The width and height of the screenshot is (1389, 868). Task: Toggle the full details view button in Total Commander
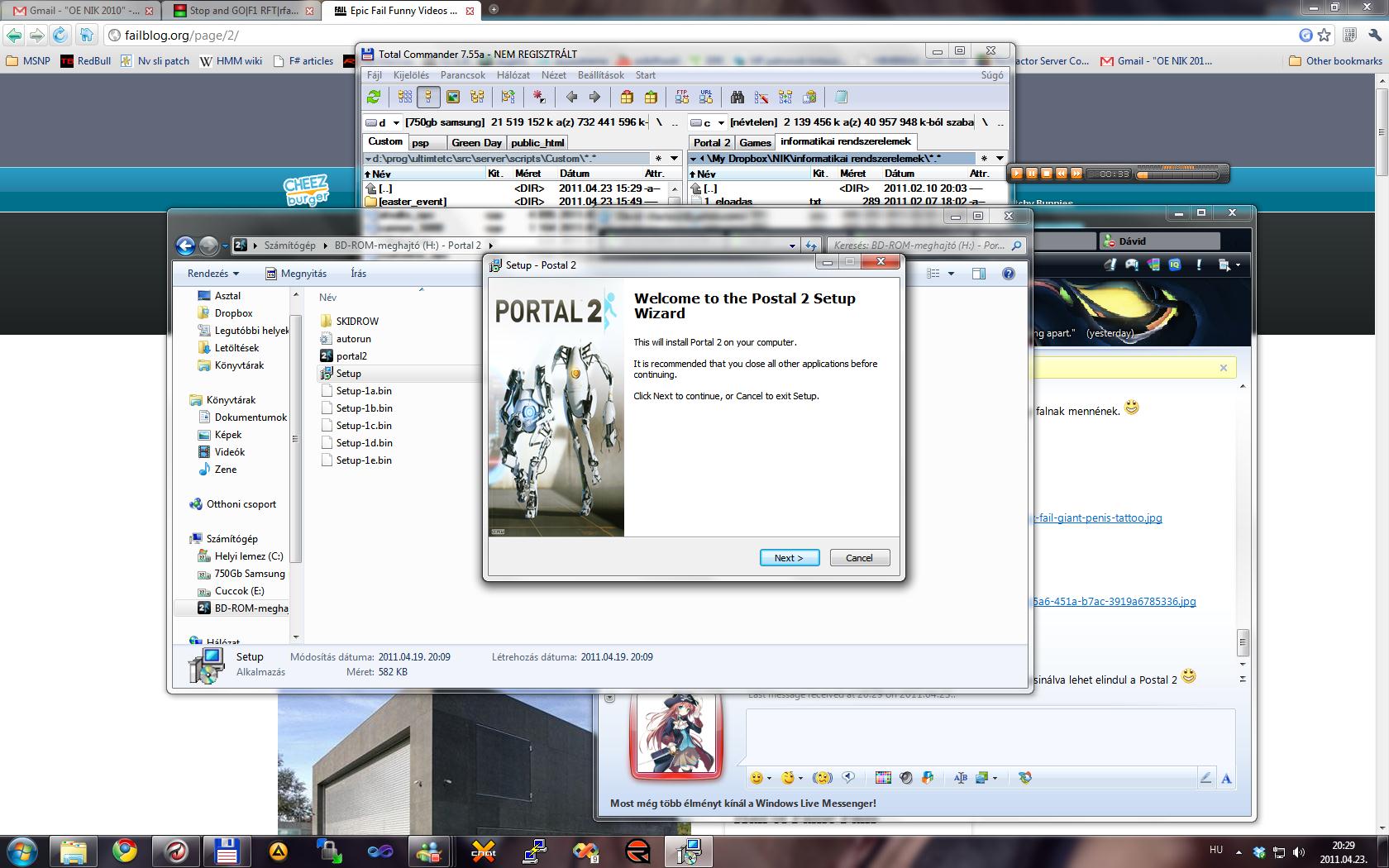tap(428, 97)
